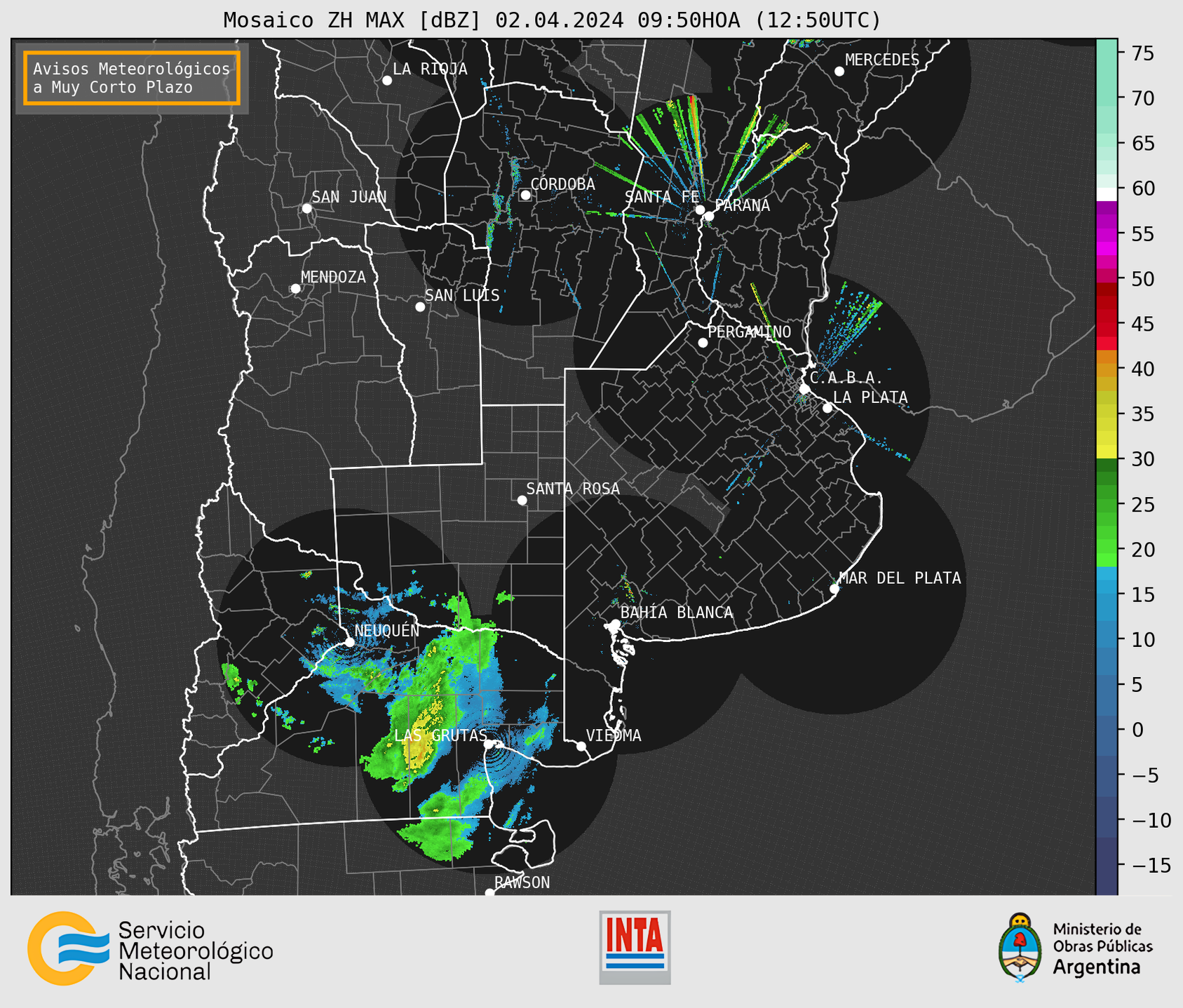The width and height of the screenshot is (1183, 1008).
Task: Click the La Plata city marker
Action: click(827, 408)
